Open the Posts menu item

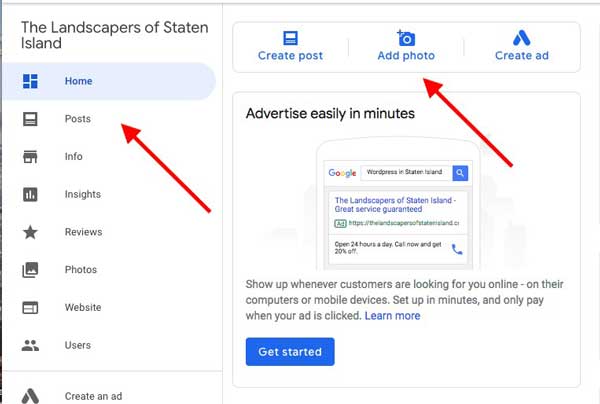(x=109, y=119)
